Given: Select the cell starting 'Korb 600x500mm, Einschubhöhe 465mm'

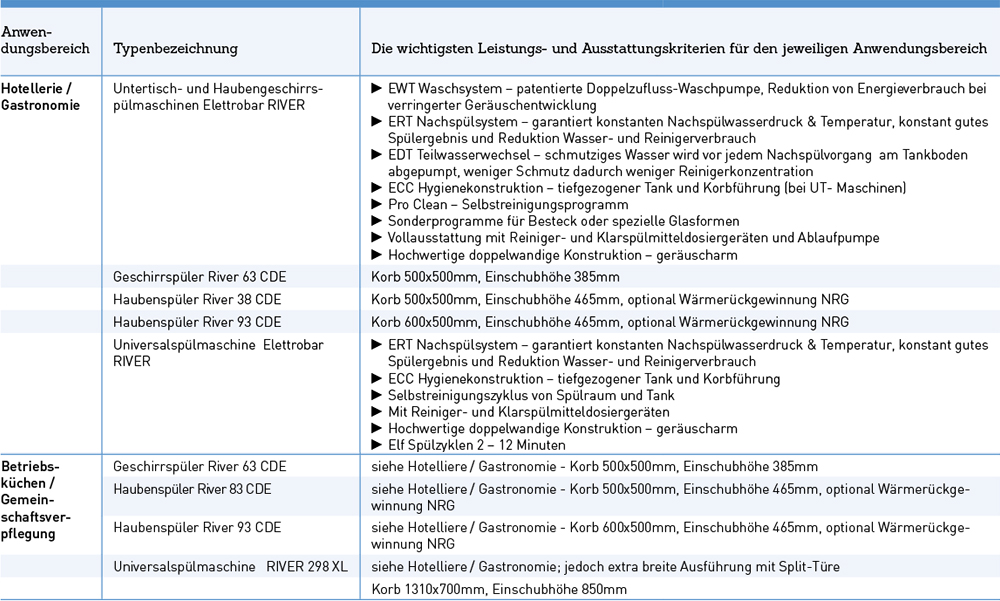Looking at the screenshot, I should [x=610, y=322].
